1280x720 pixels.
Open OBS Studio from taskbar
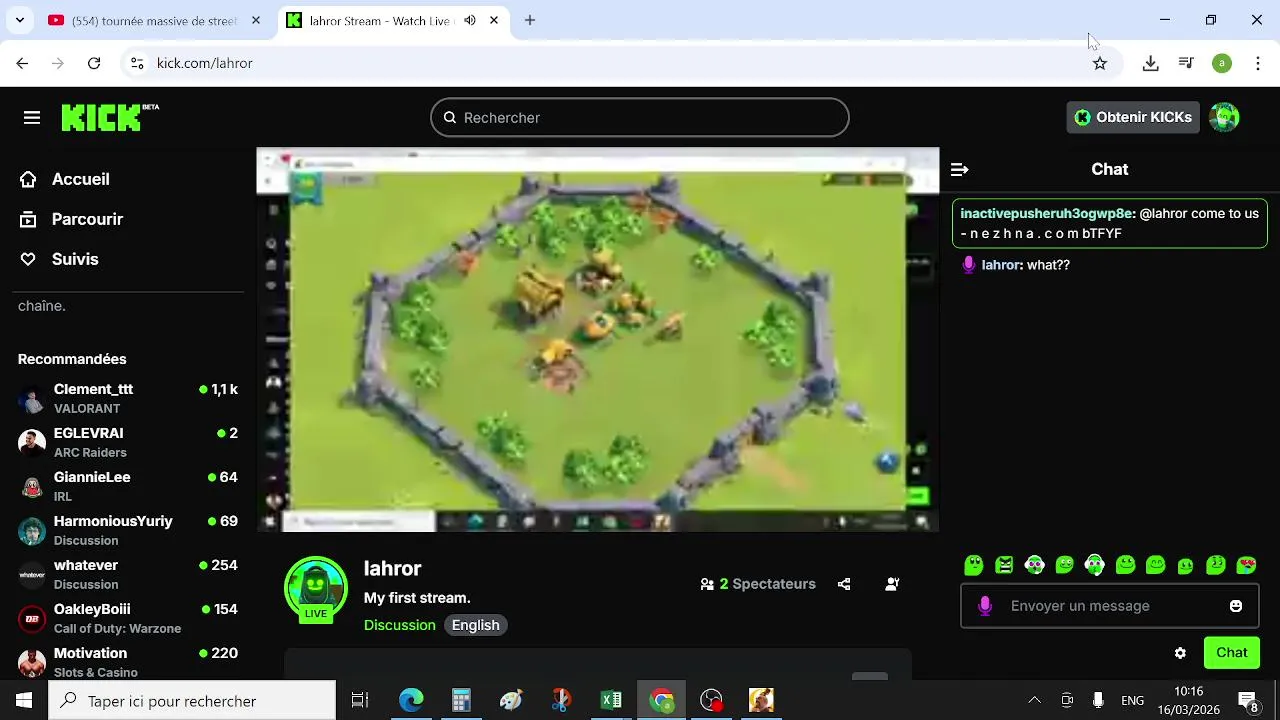[x=711, y=700]
